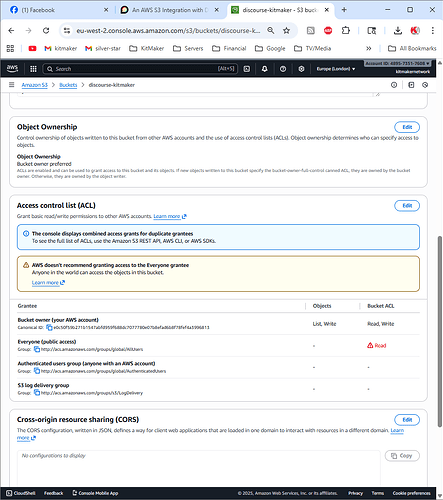Copy the LogDelivery group URL
The image size is (443, 500).
click(37, 393)
